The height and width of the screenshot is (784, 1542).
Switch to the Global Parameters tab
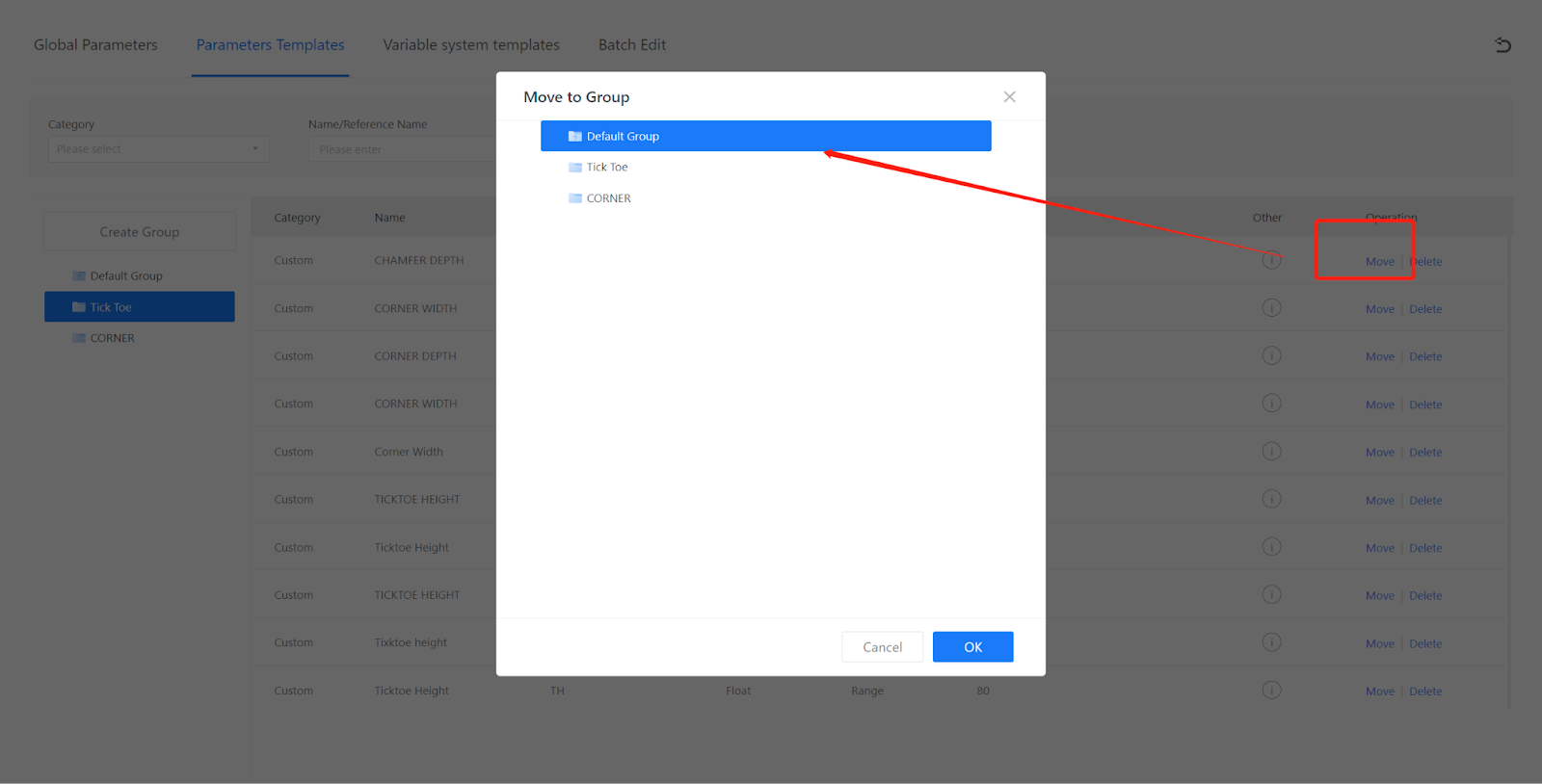click(95, 45)
